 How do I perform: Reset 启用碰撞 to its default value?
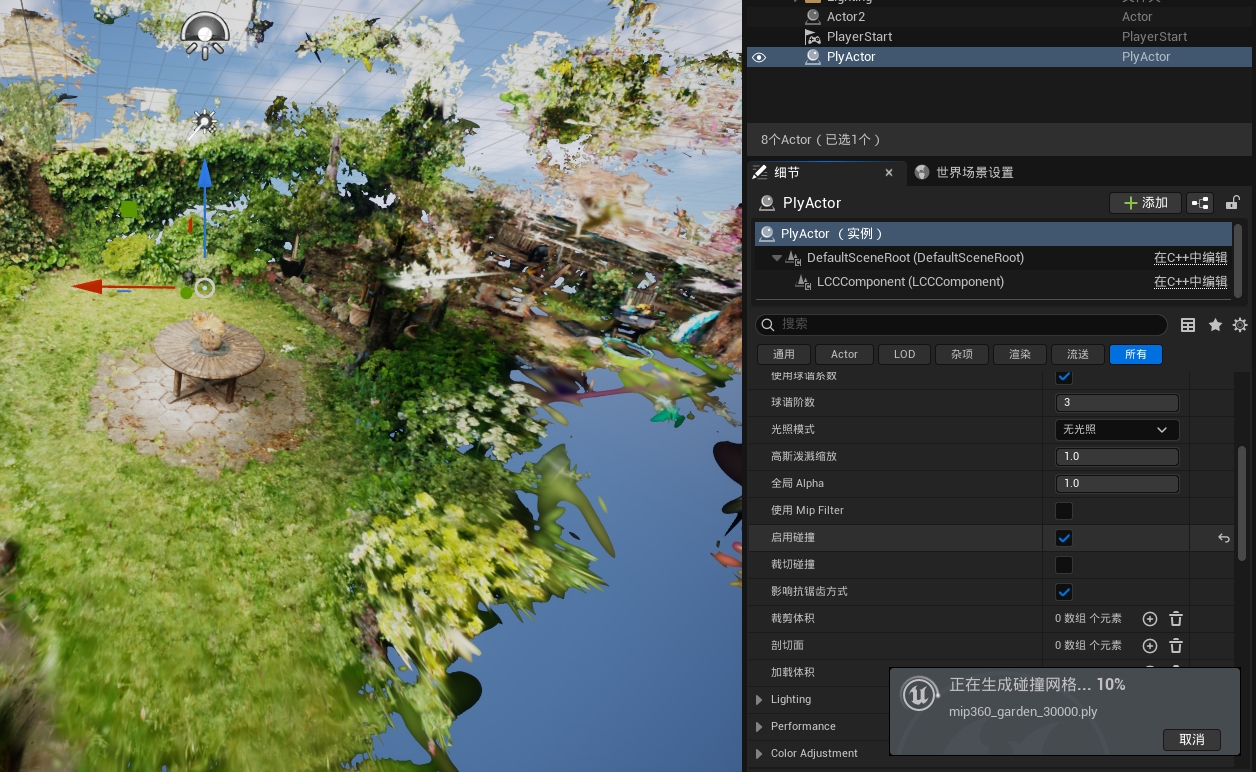1224,538
